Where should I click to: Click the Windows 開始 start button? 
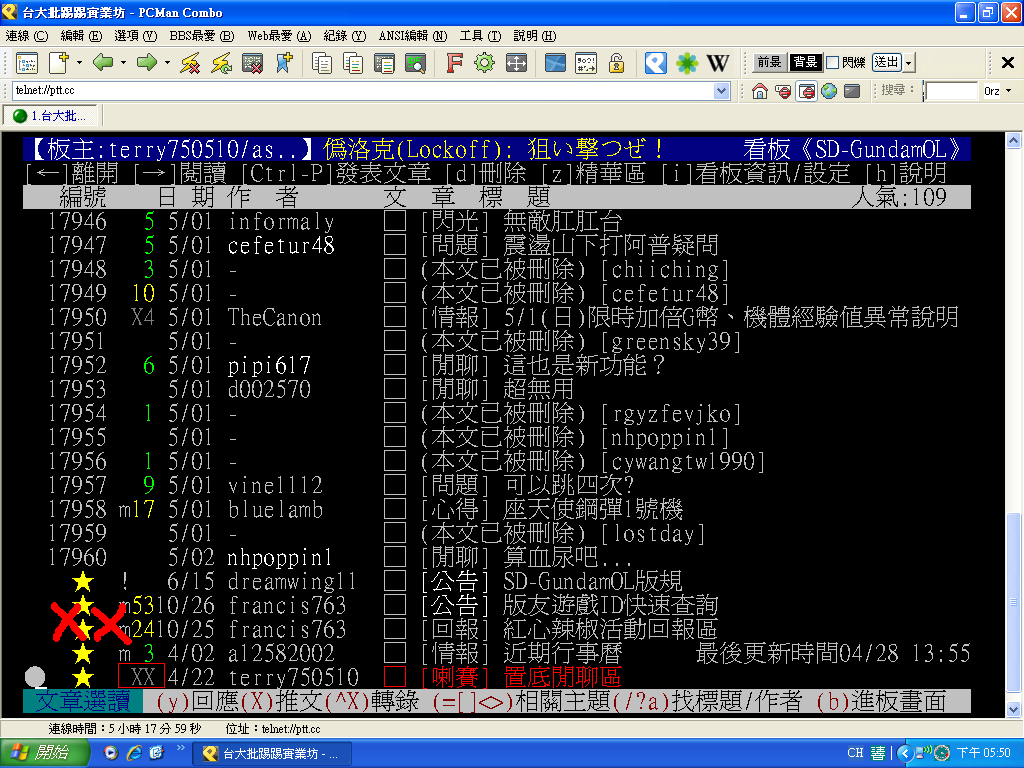tap(44, 753)
